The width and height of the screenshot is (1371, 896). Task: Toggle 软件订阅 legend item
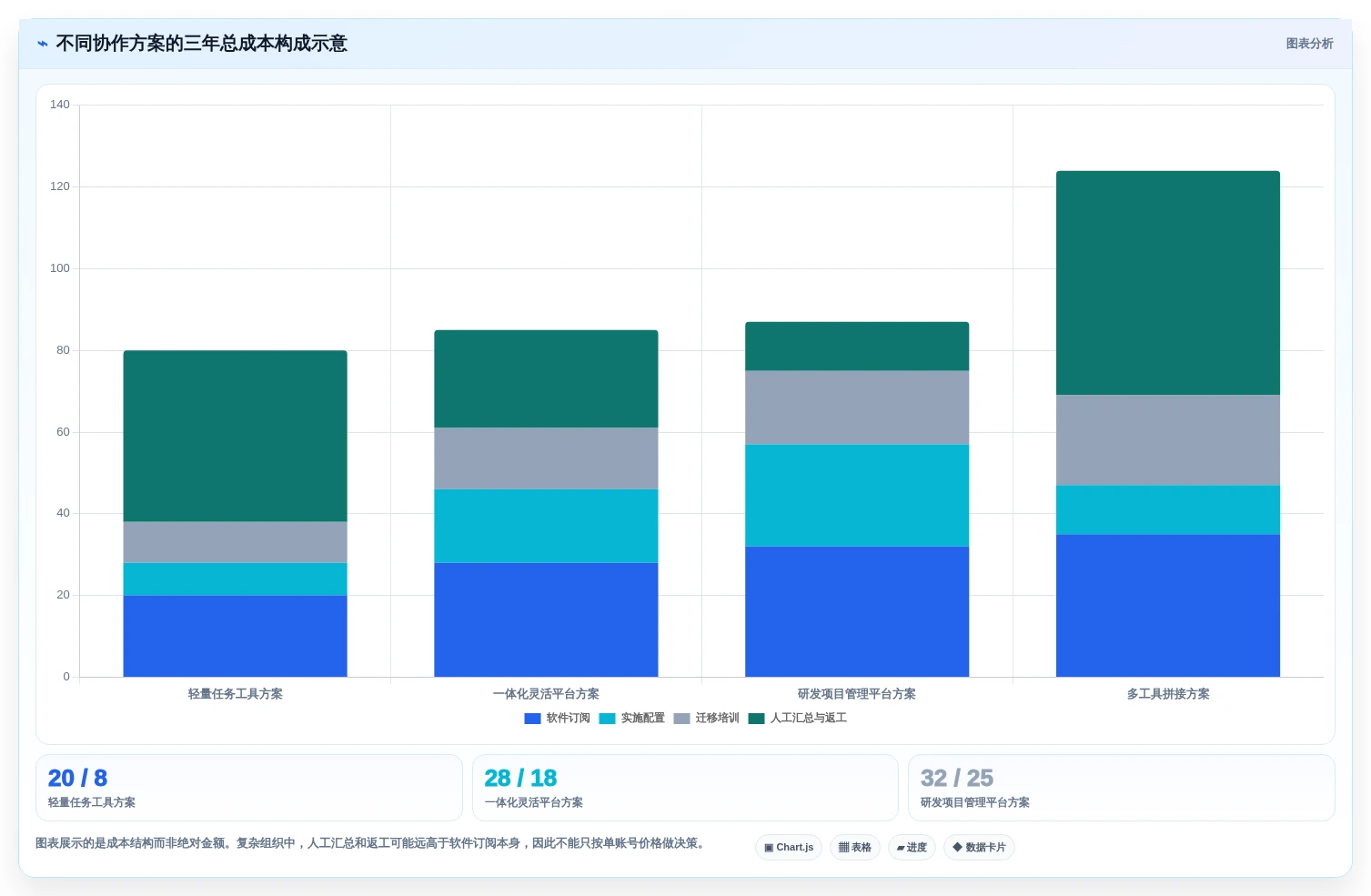coord(558,718)
